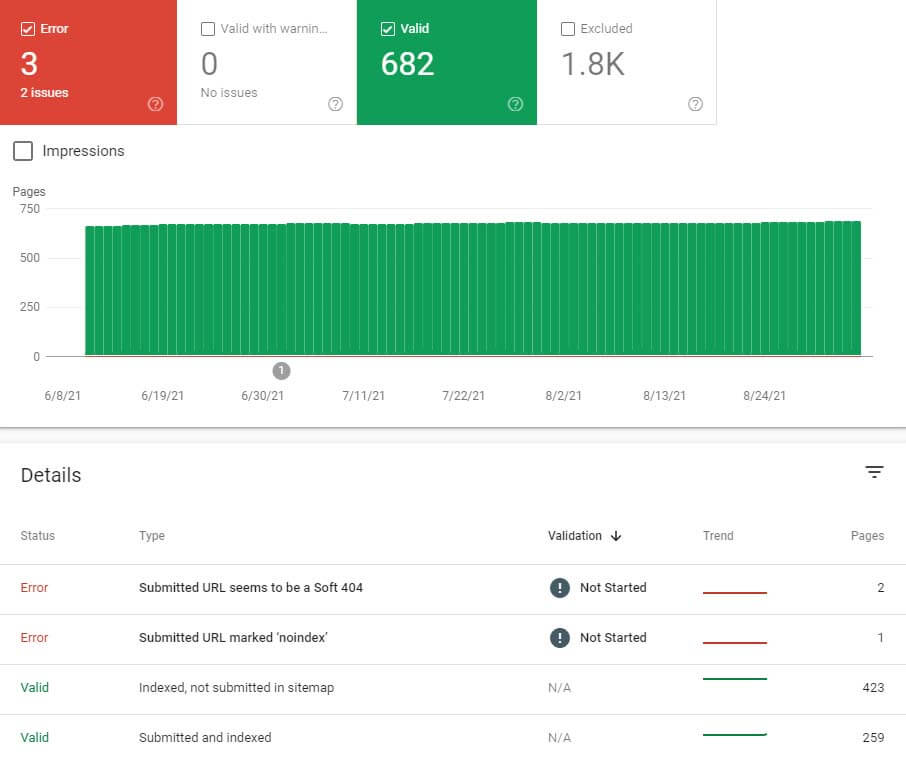This screenshot has width=906, height=761.
Task: Open the filter icon in the Details panel
Action: point(875,471)
